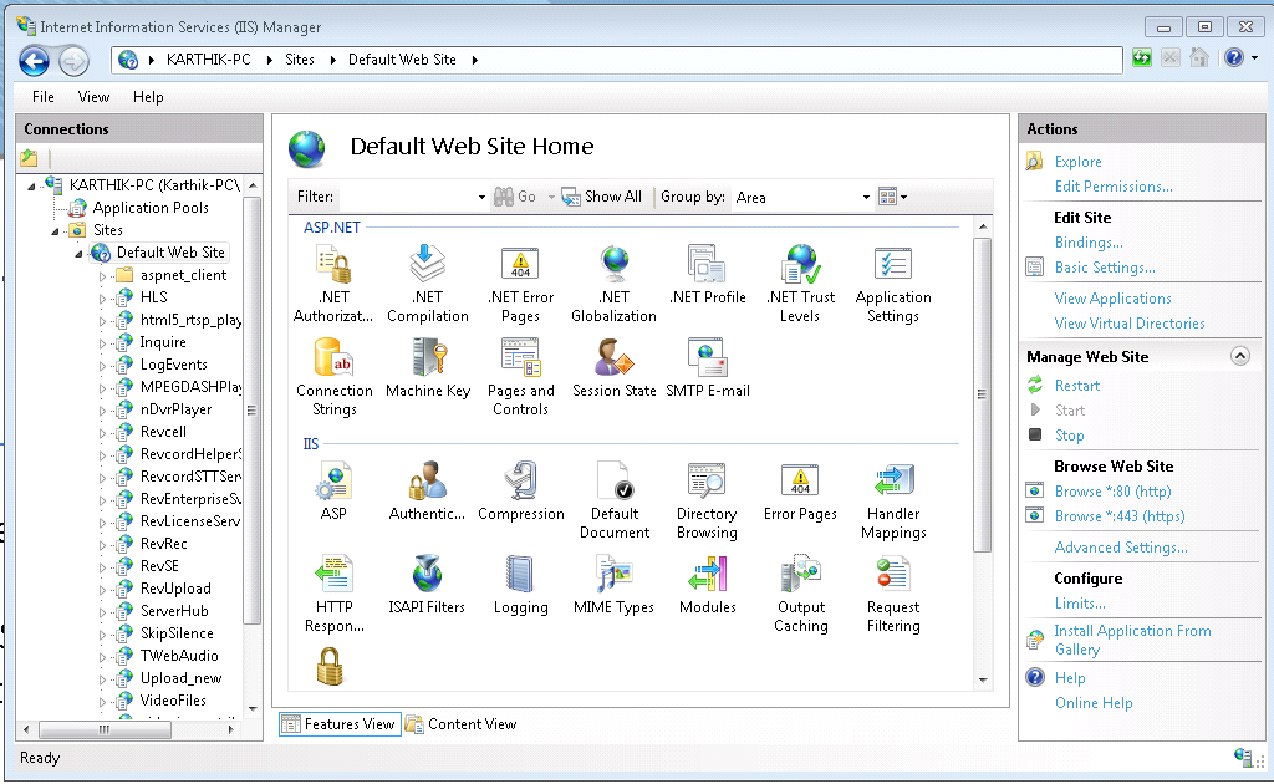Open the Output Caching icon
1274x784 pixels.
tap(800, 575)
